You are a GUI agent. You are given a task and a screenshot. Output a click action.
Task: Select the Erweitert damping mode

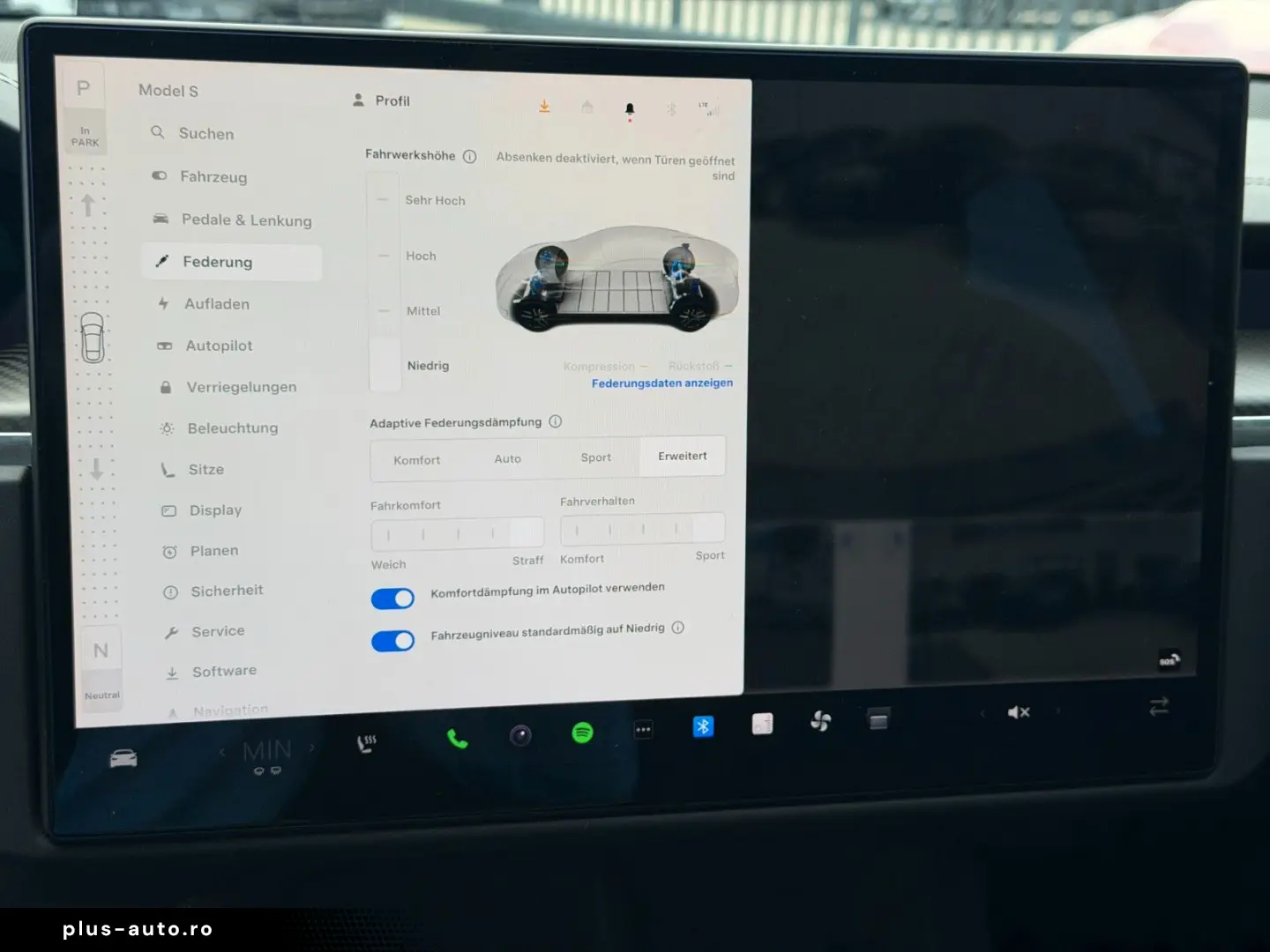[683, 456]
